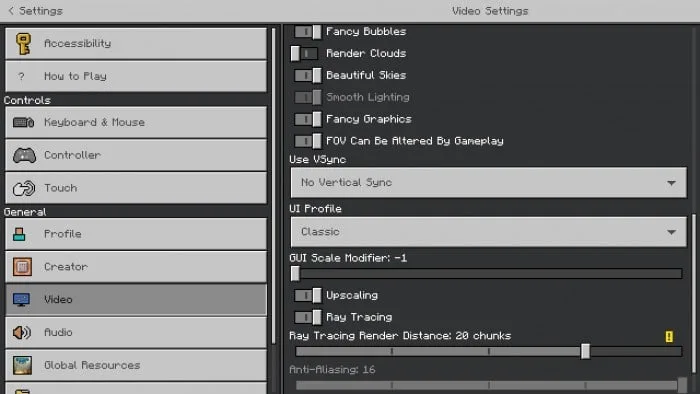Click the "Controls" section heading
This screenshot has width=700, height=394.
point(27,100)
